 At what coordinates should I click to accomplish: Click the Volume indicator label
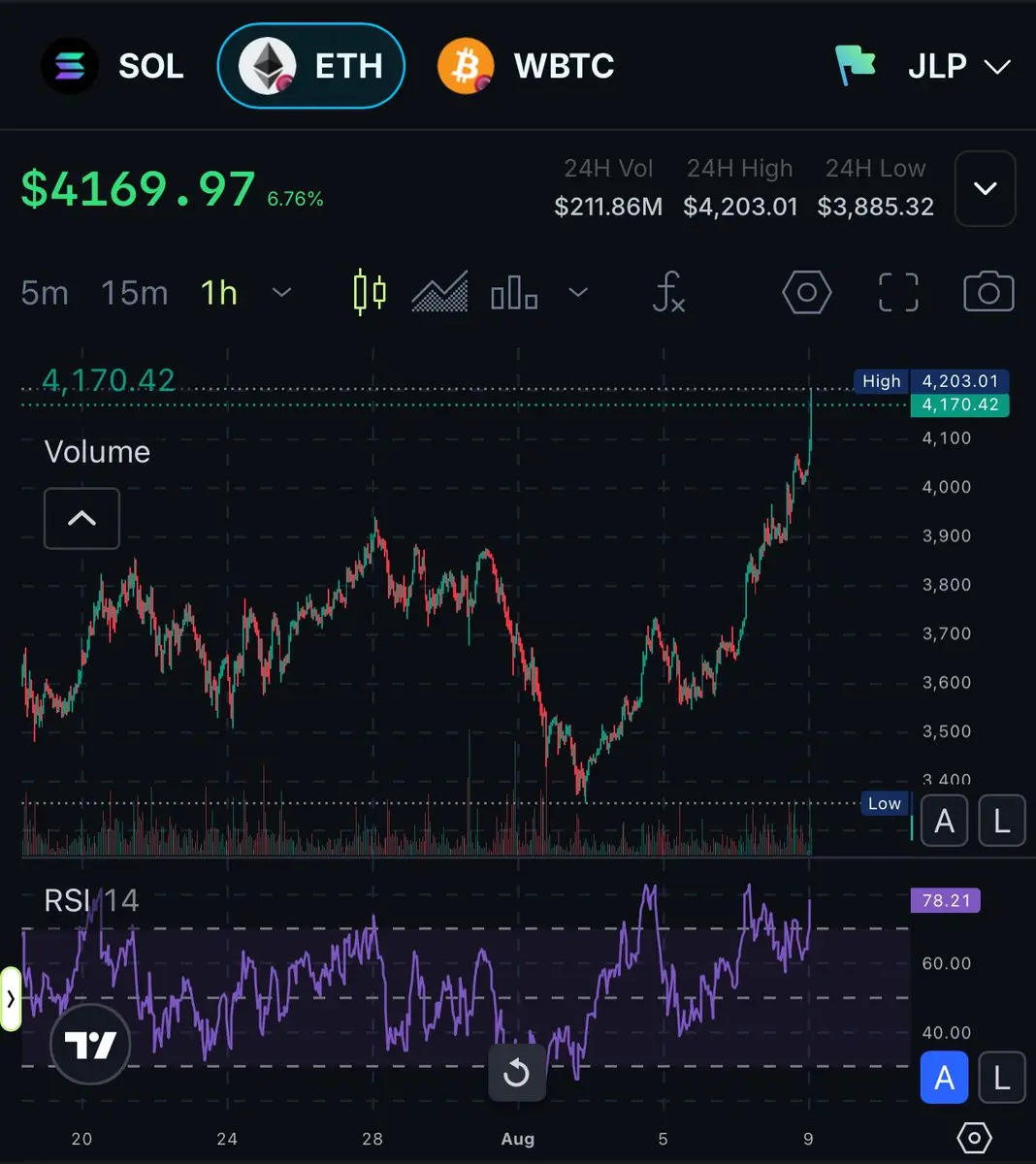(x=97, y=452)
